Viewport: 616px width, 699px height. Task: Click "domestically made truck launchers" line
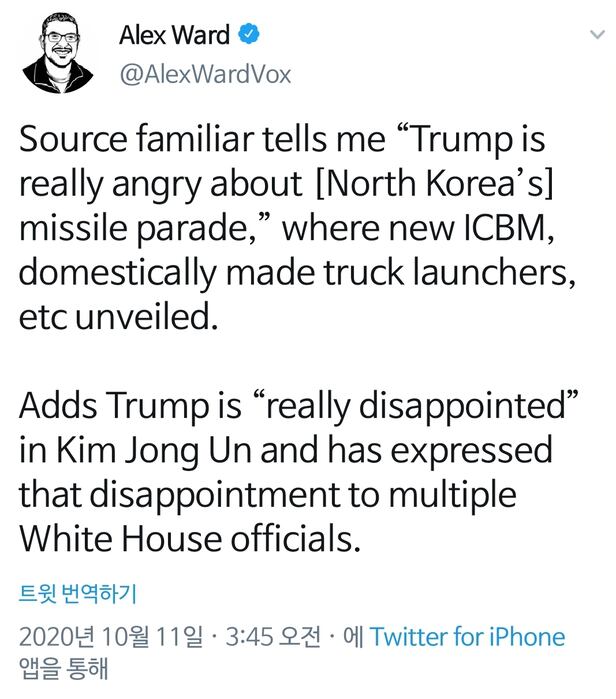click(297, 274)
